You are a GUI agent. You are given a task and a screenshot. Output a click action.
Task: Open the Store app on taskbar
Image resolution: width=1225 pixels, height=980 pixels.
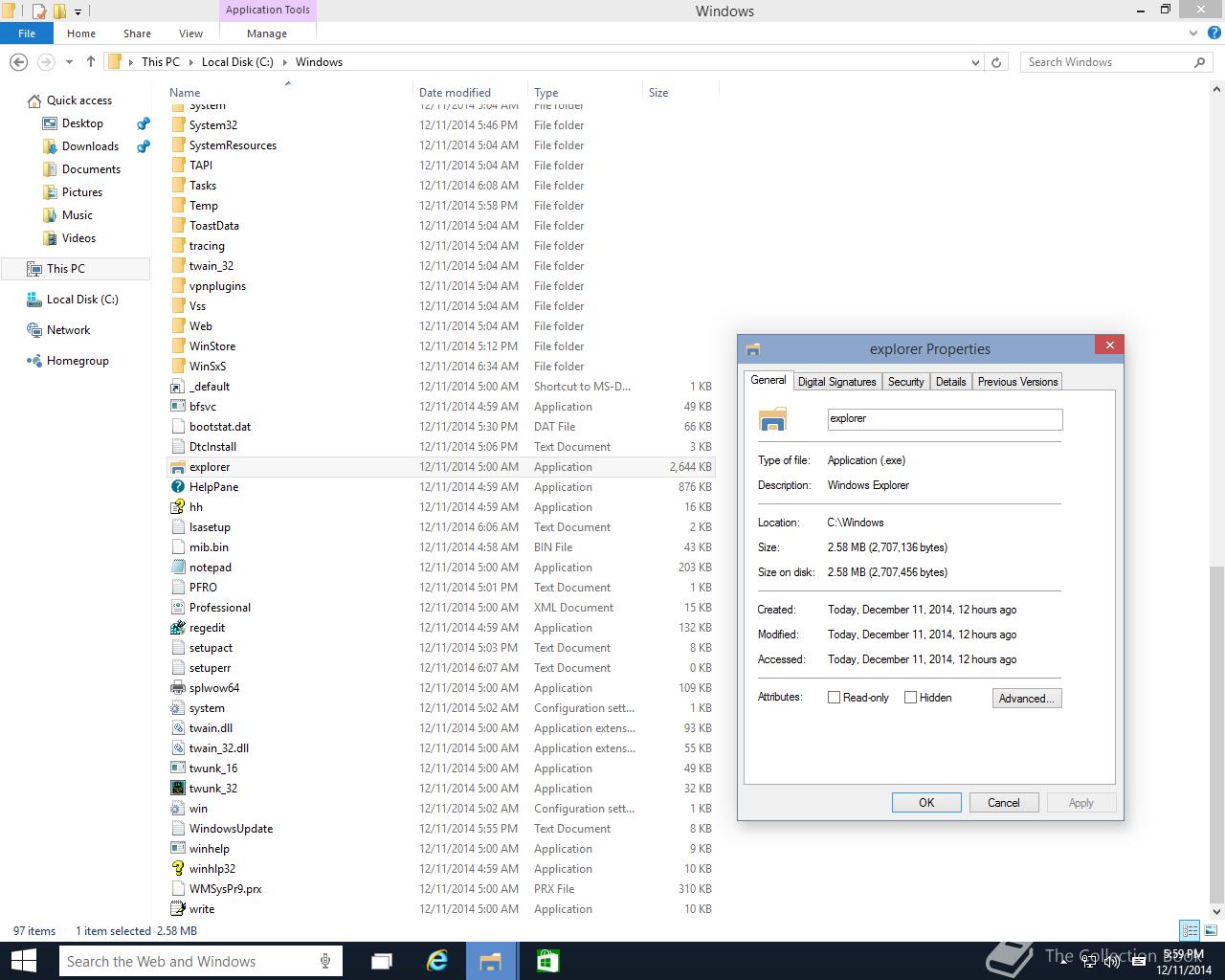click(x=547, y=961)
